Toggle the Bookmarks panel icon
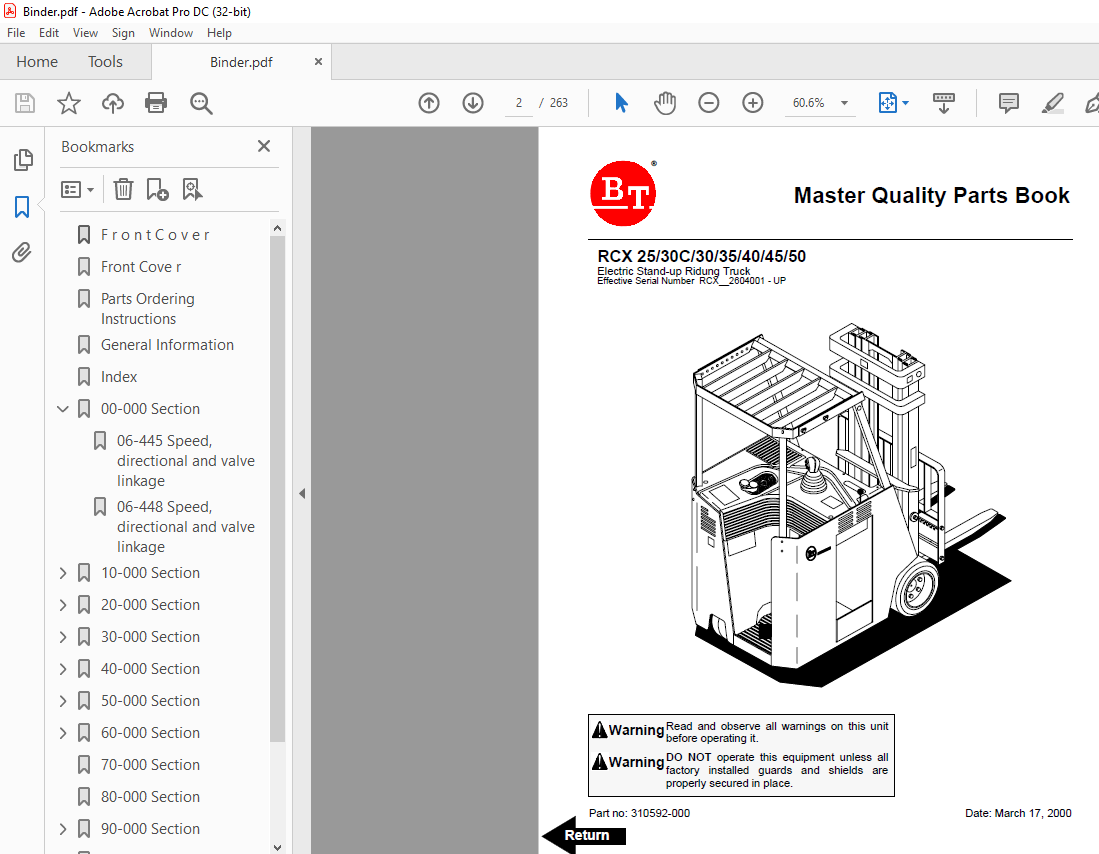1099x854 pixels. (x=22, y=207)
